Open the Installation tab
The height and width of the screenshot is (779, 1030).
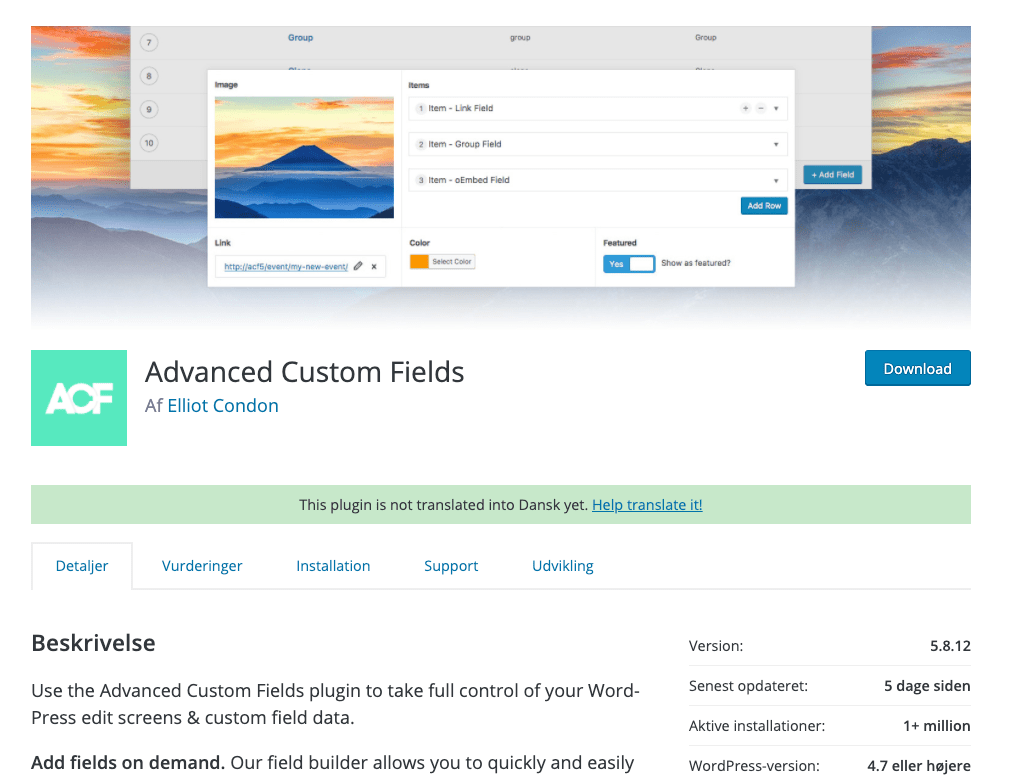click(x=333, y=566)
